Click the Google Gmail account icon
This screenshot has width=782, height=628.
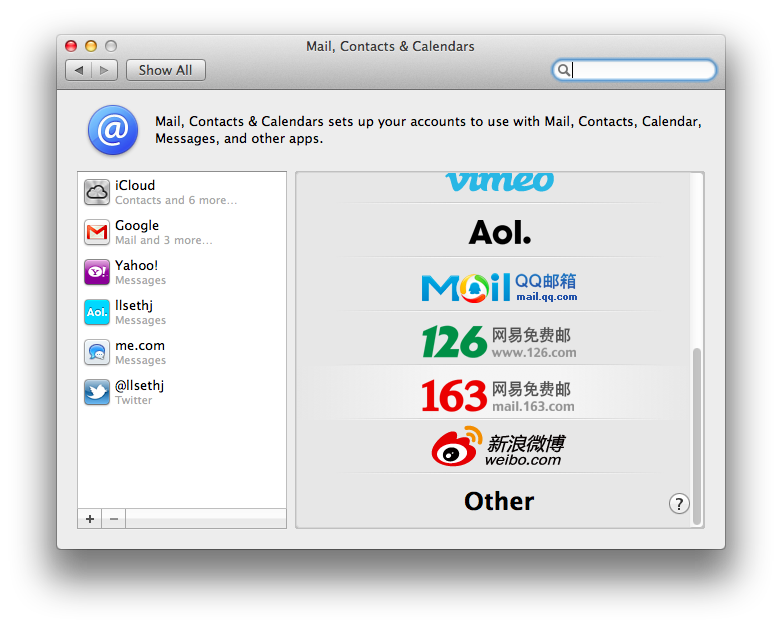(x=97, y=232)
